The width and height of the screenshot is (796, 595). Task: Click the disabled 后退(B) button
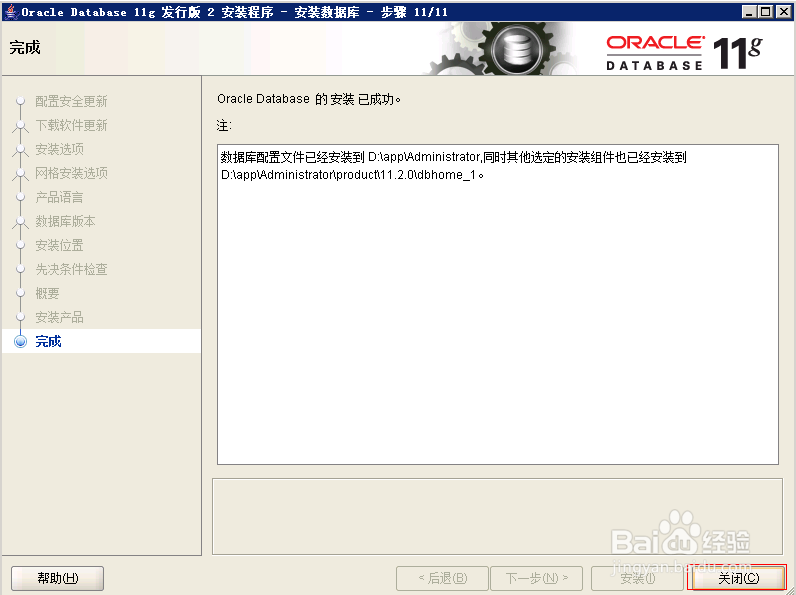point(442,578)
